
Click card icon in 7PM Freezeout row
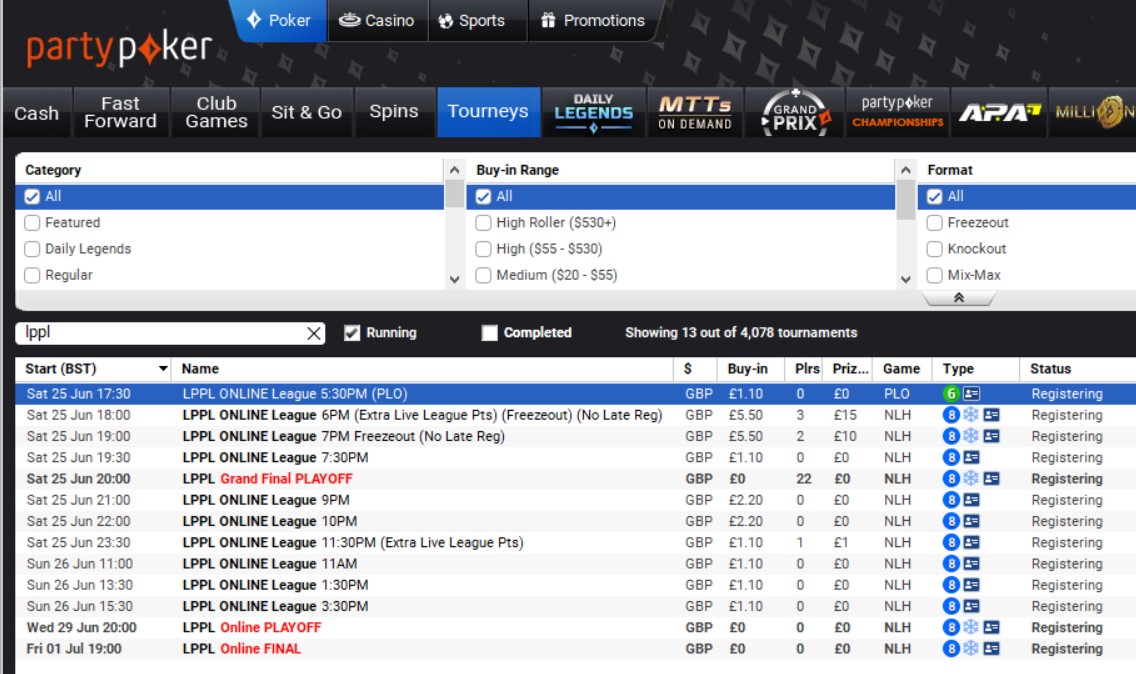pos(991,436)
